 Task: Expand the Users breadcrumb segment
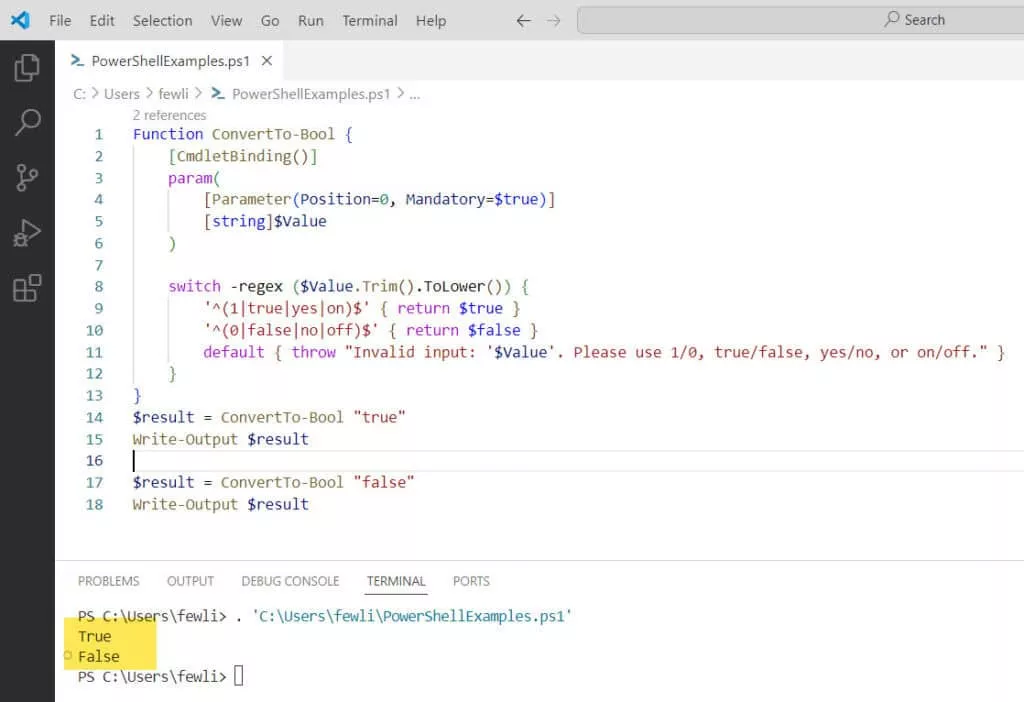pyautogui.click(x=122, y=94)
